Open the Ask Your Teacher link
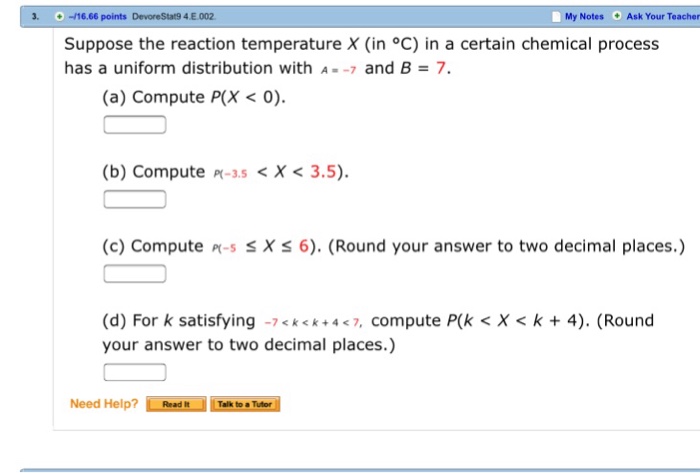Viewport: 700px width, 473px height. pyautogui.click(x=663, y=17)
